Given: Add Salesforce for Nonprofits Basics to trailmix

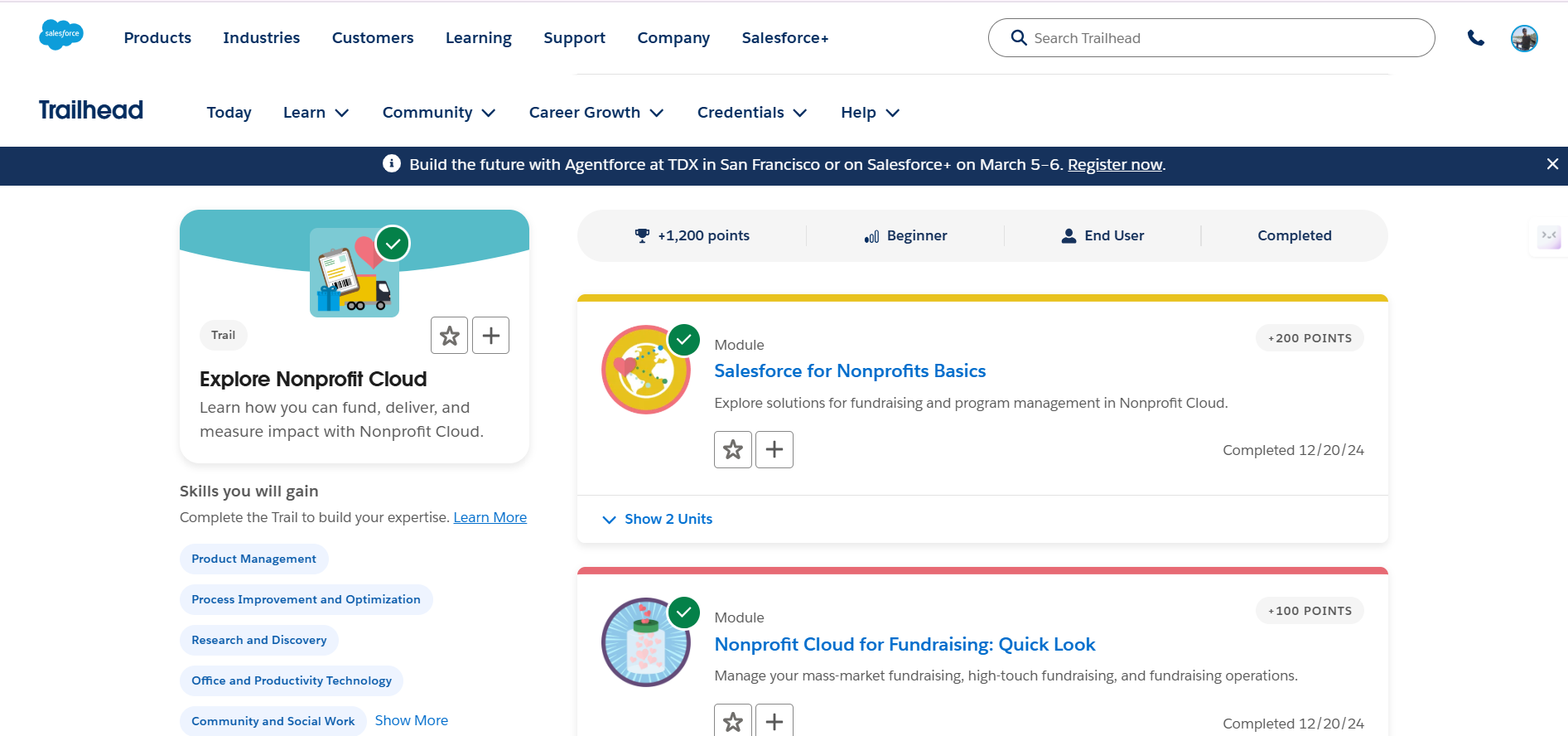Looking at the screenshot, I should pyautogui.click(x=774, y=449).
